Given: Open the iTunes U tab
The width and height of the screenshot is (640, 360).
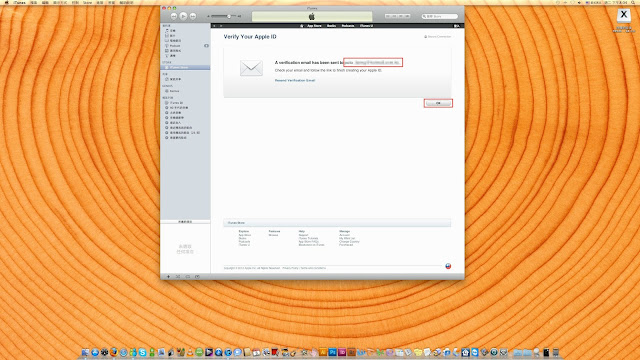Looking at the screenshot, I should [367, 26].
